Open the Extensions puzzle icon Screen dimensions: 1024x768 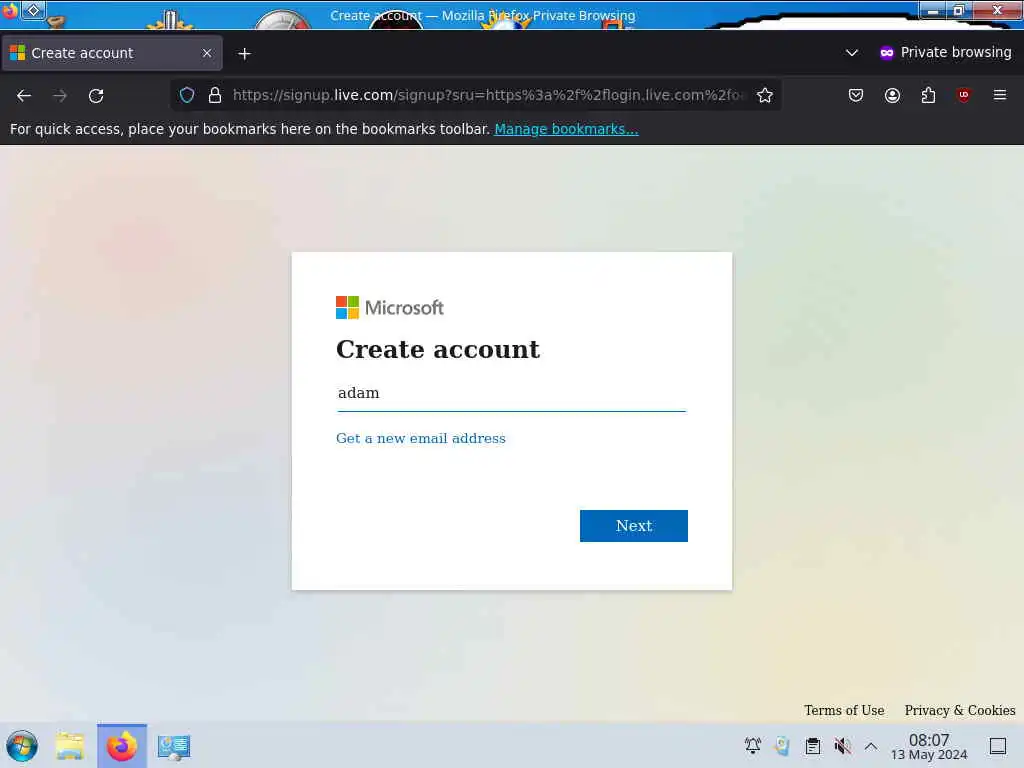click(x=928, y=95)
